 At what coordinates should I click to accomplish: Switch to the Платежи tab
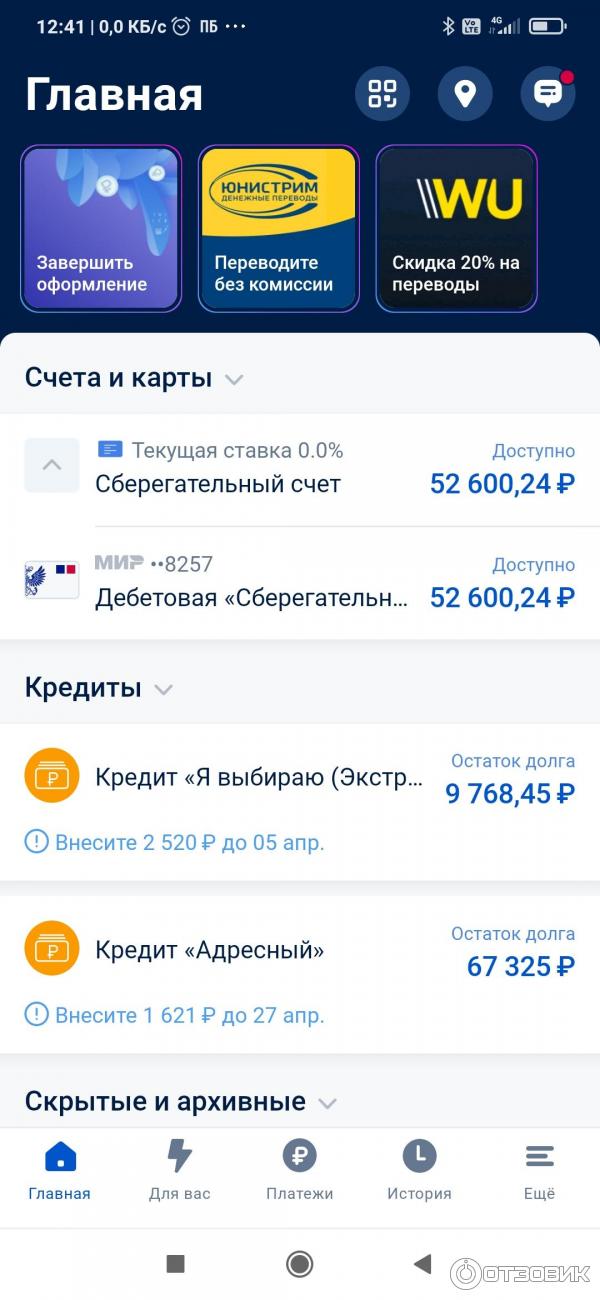coord(299,1170)
